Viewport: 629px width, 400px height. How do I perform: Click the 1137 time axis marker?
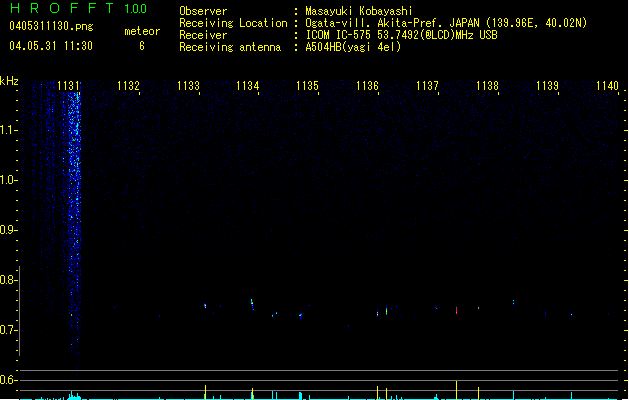coord(427,86)
